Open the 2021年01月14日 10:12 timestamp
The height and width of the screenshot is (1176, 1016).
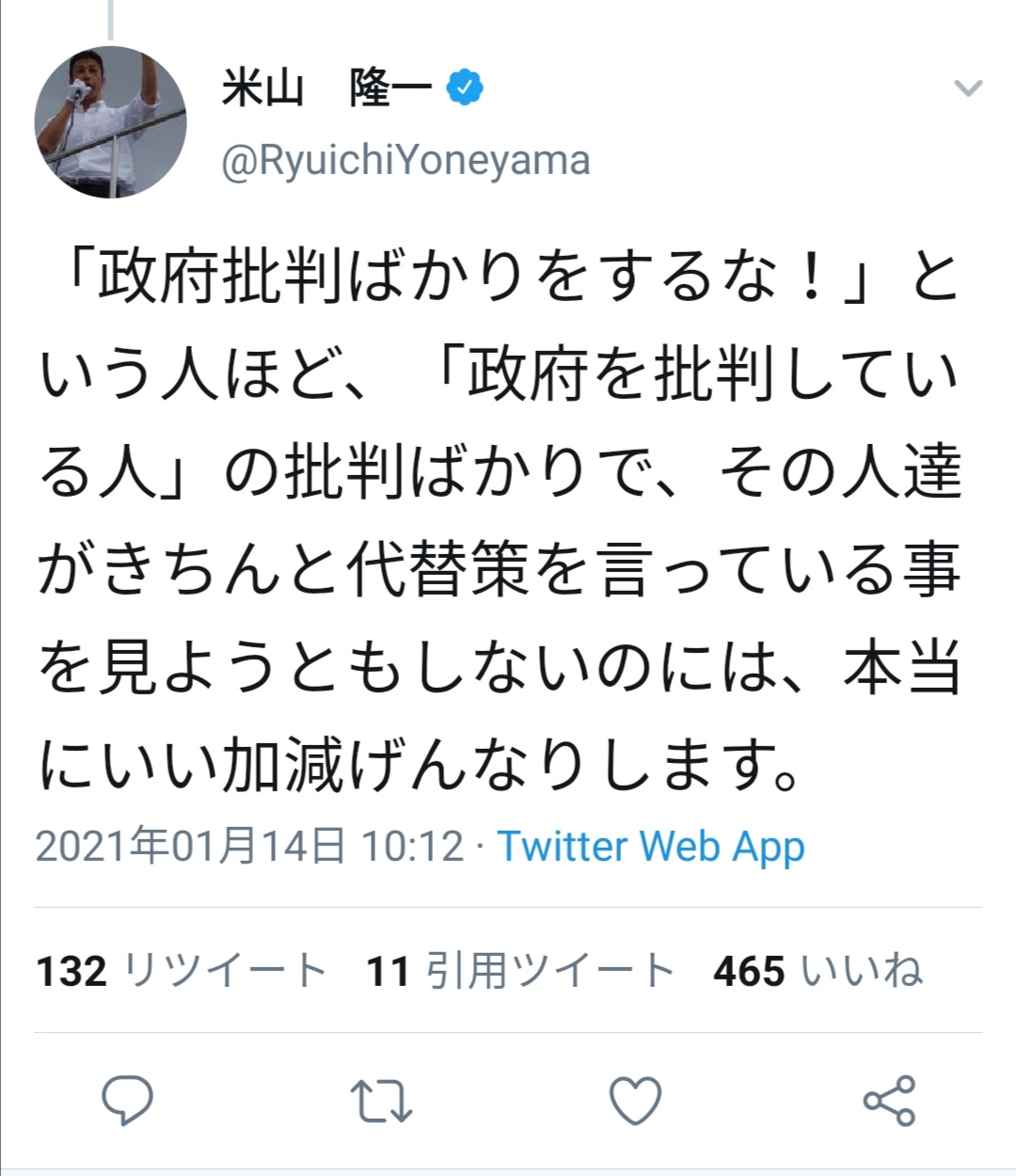click(x=250, y=846)
